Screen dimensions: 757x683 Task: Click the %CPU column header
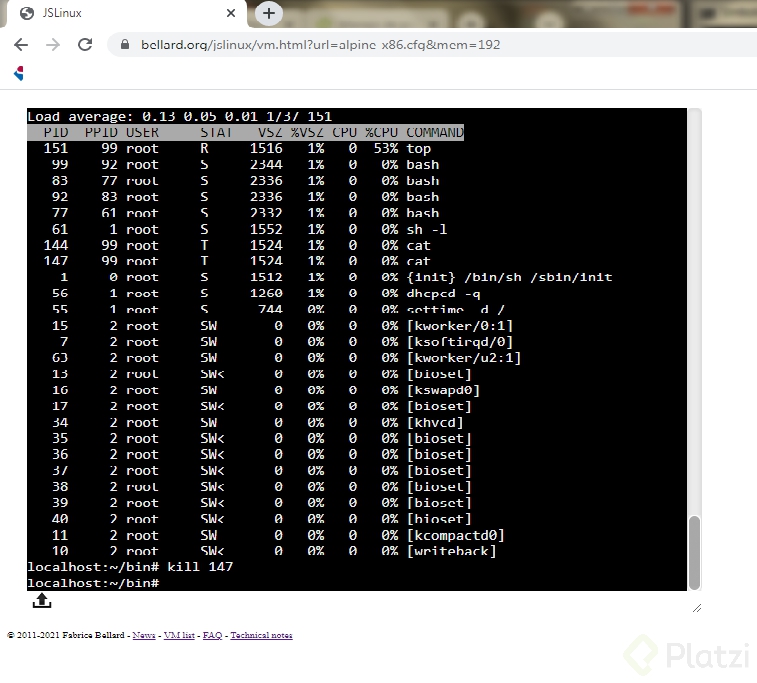pos(381,132)
